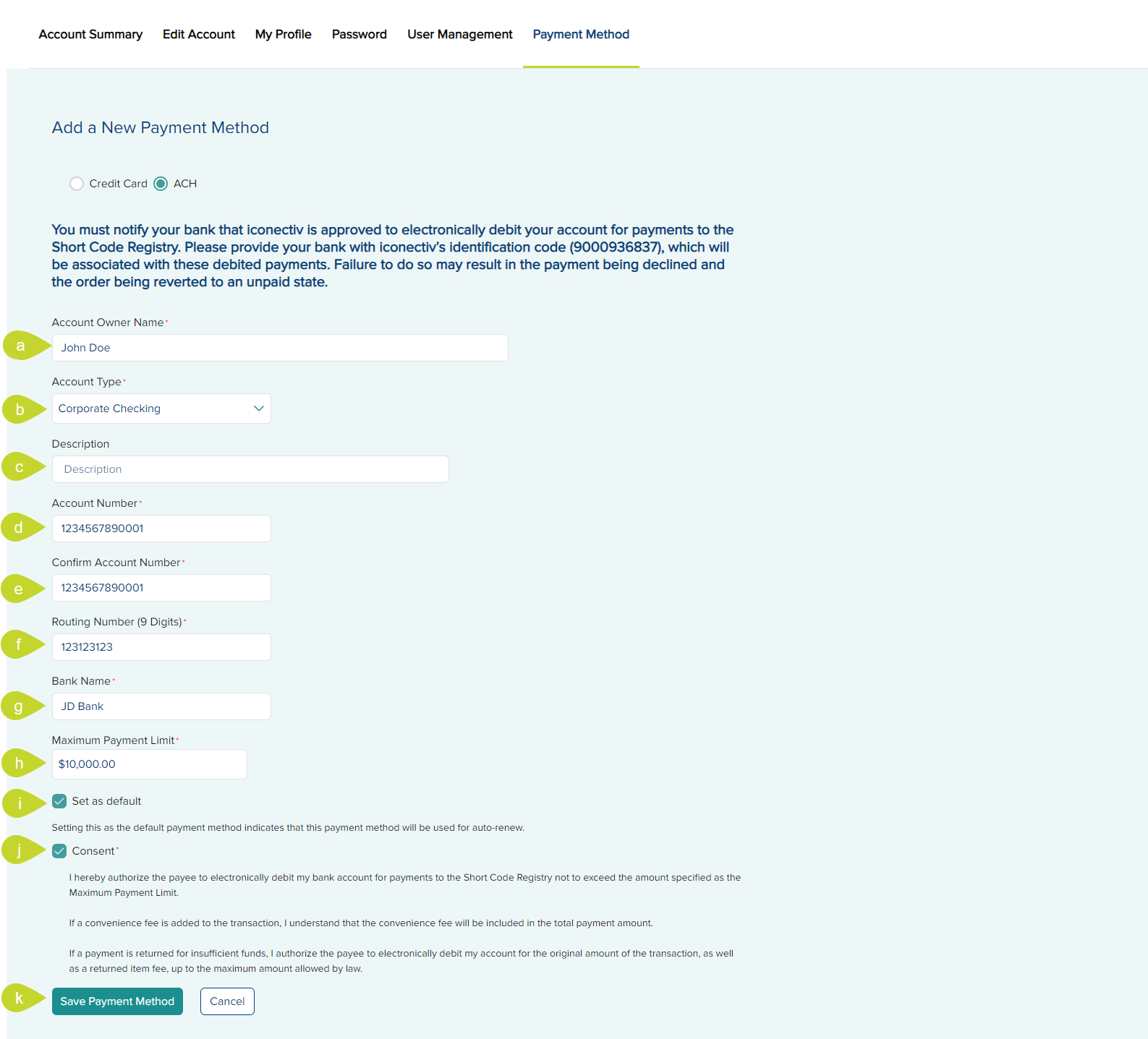Viewport: 1148px width, 1039px height.
Task: Click the Account Number field
Action: click(161, 529)
